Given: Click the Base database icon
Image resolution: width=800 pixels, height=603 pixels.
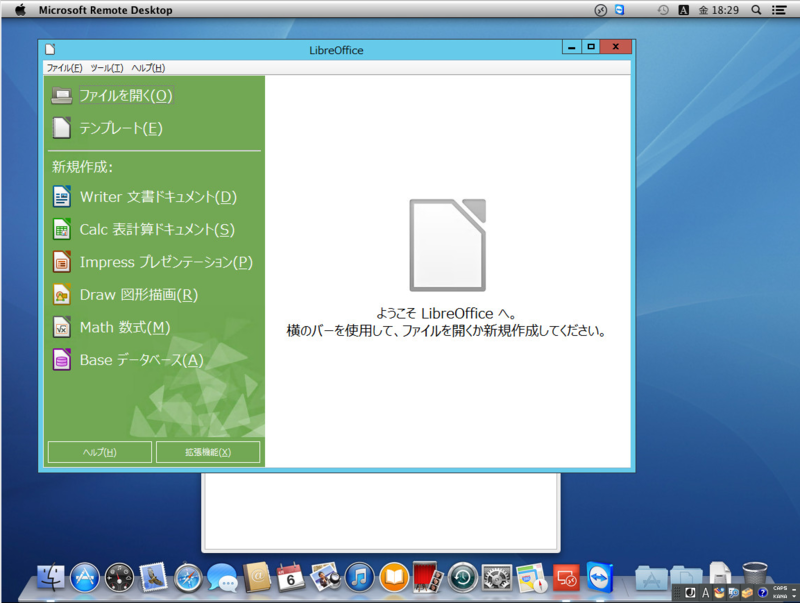Looking at the screenshot, I should (x=62, y=360).
